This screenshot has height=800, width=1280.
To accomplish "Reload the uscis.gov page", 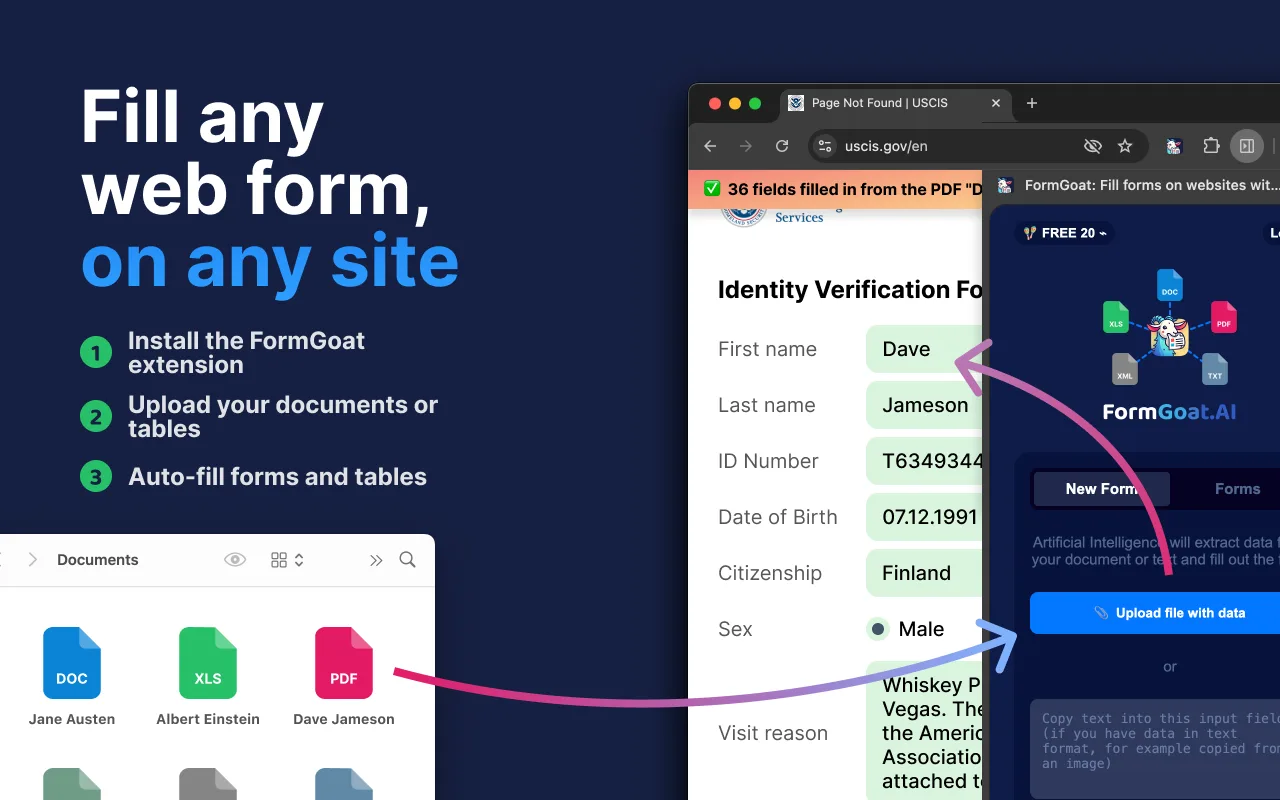I will click(782, 146).
